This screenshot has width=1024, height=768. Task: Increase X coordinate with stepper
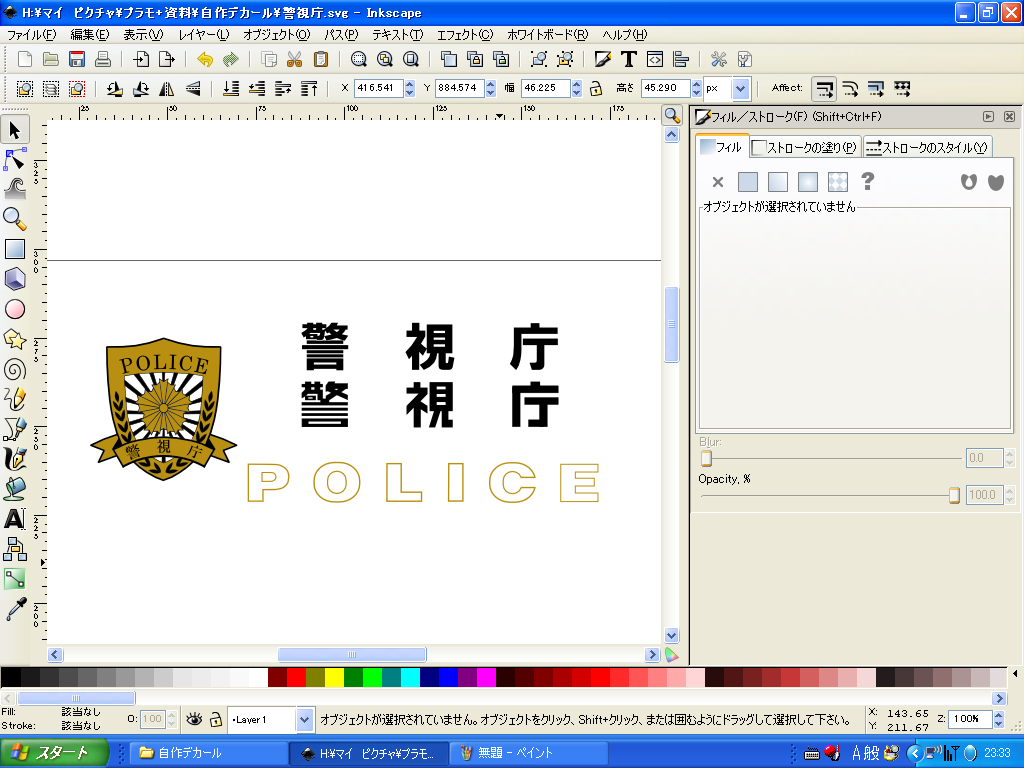(x=409, y=84)
